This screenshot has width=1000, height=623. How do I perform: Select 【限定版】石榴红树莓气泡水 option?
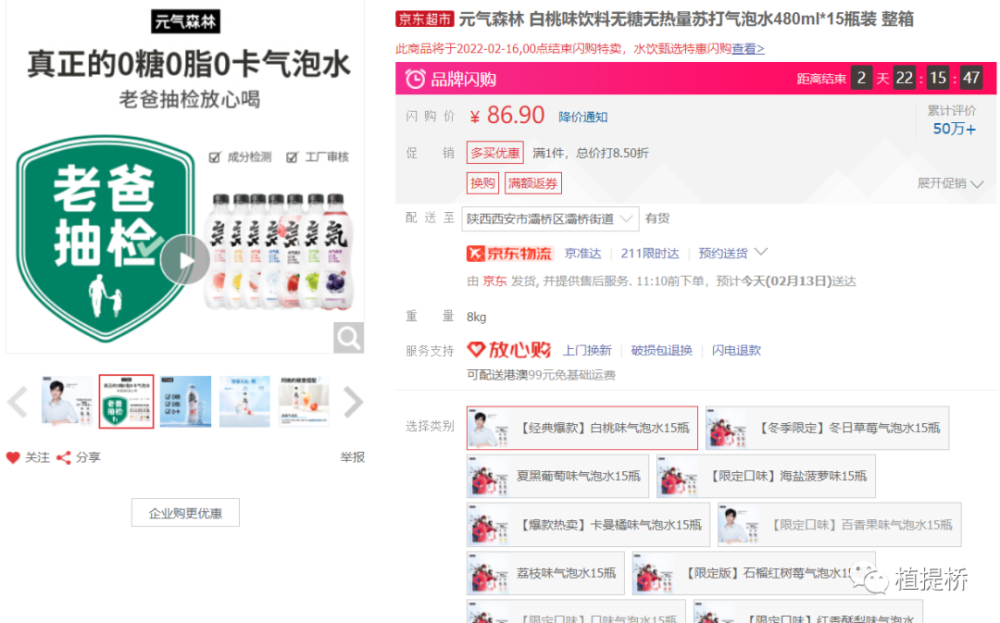click(753, 573)
